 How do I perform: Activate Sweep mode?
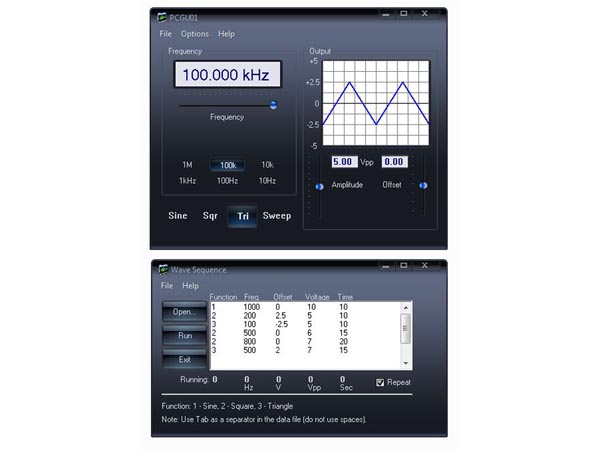(277, 216)
